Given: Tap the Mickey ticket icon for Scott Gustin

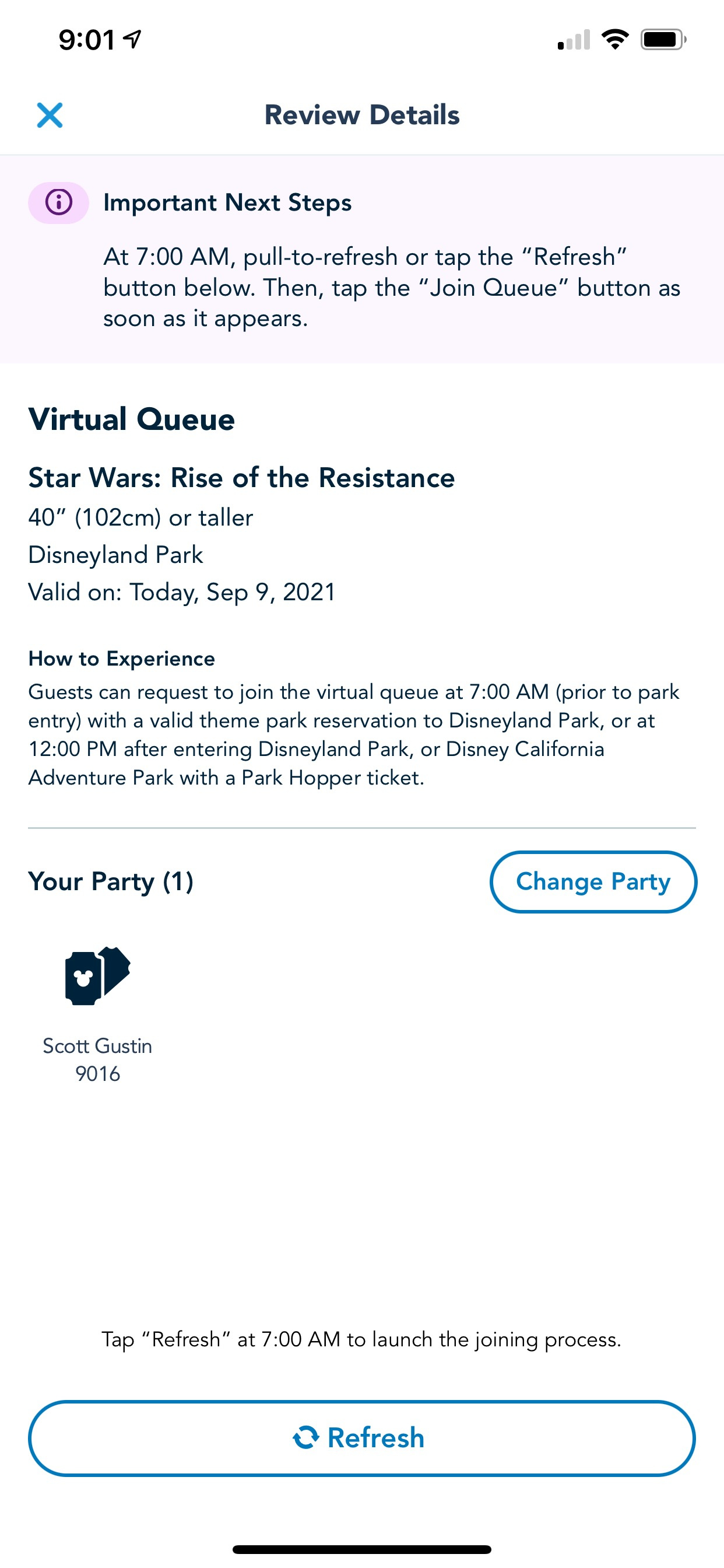Looking at the screenshot, I should coord(97,975).
